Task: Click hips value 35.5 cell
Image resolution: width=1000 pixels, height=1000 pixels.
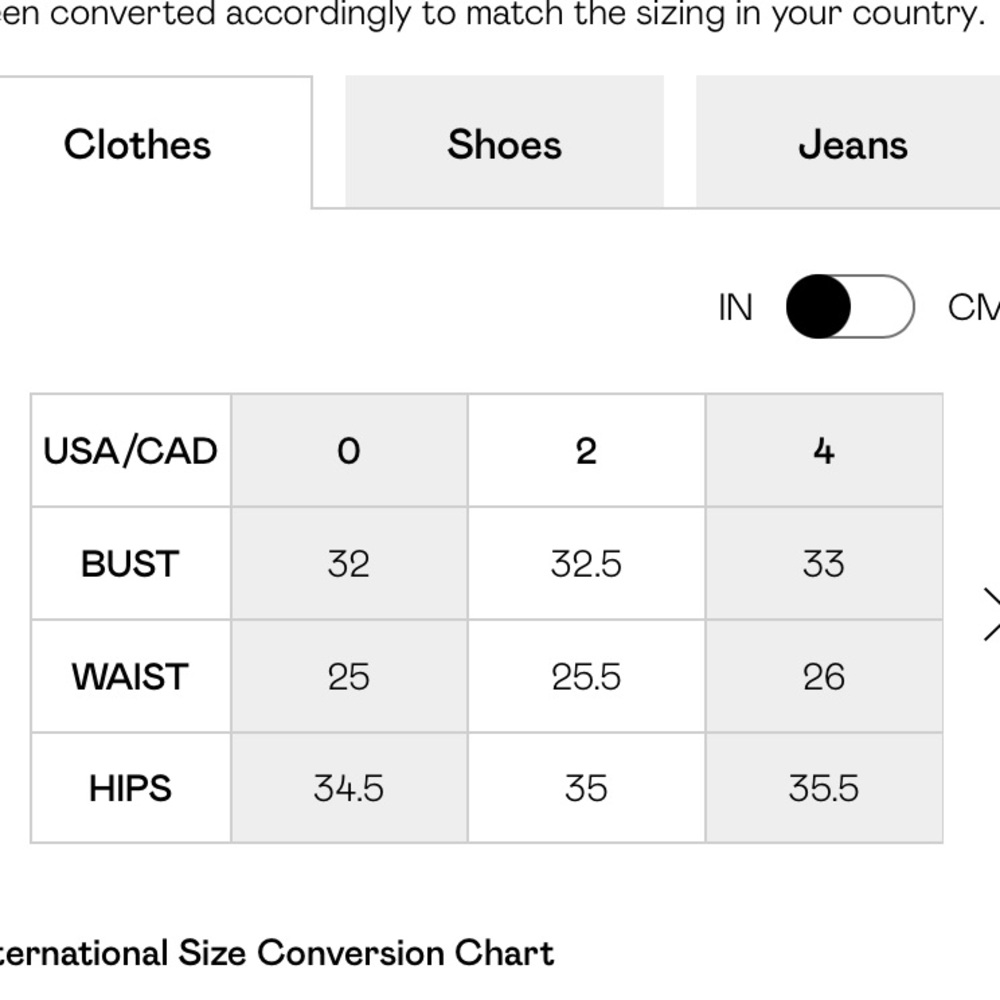Action: pyautogui.click(x=824, y=788)
